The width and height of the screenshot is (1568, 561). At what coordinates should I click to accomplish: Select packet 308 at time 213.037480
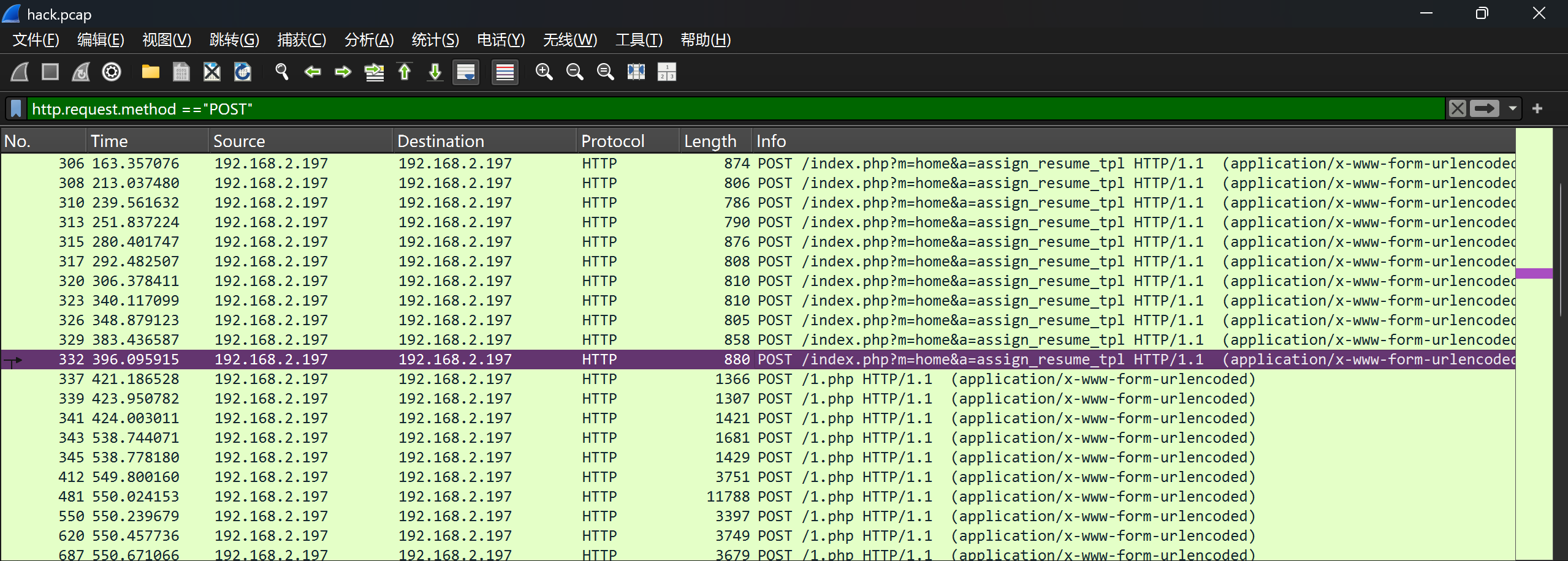coord(758,183)
